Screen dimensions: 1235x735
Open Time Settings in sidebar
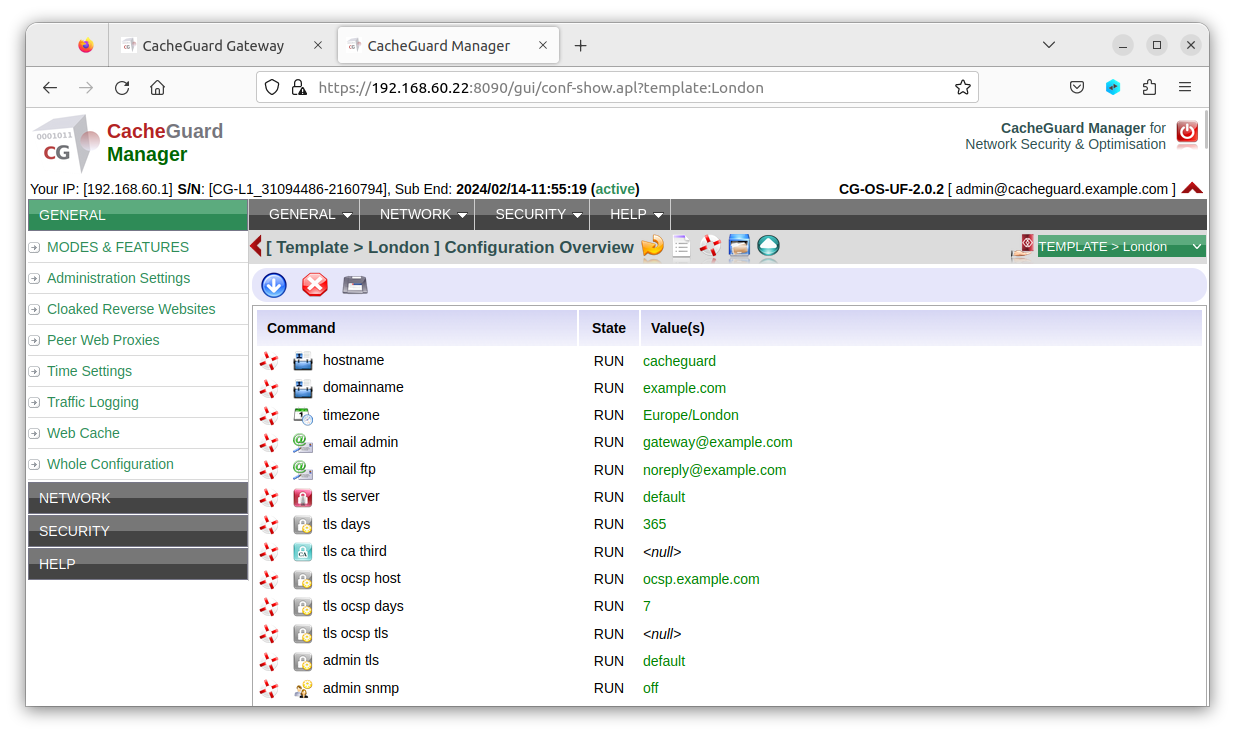89,371
